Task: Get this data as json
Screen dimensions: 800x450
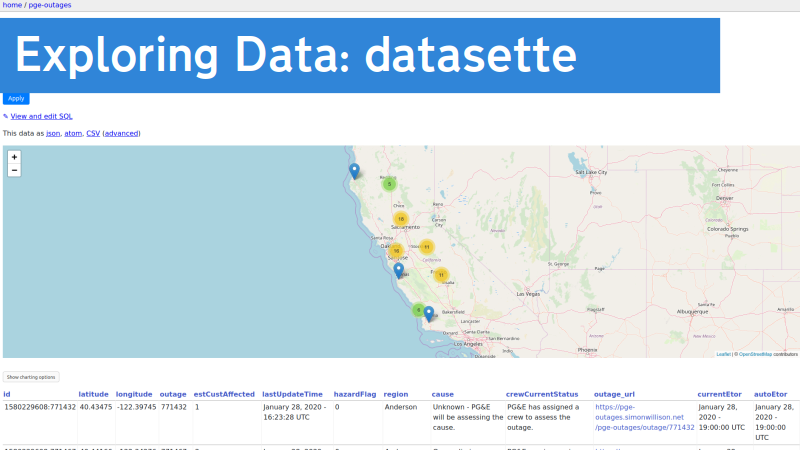Action: coord(53,133)
